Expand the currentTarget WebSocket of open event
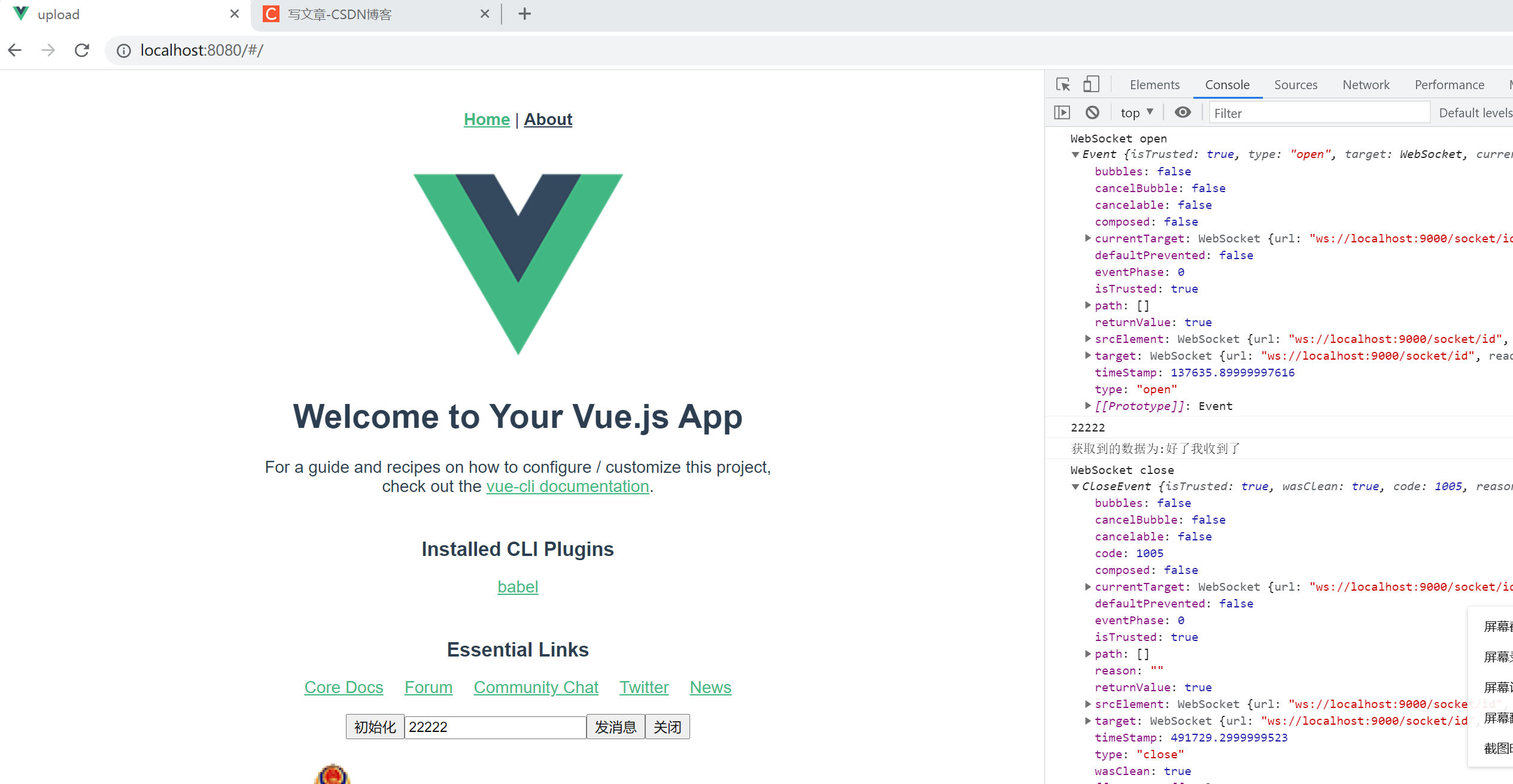 point(1087,238)
